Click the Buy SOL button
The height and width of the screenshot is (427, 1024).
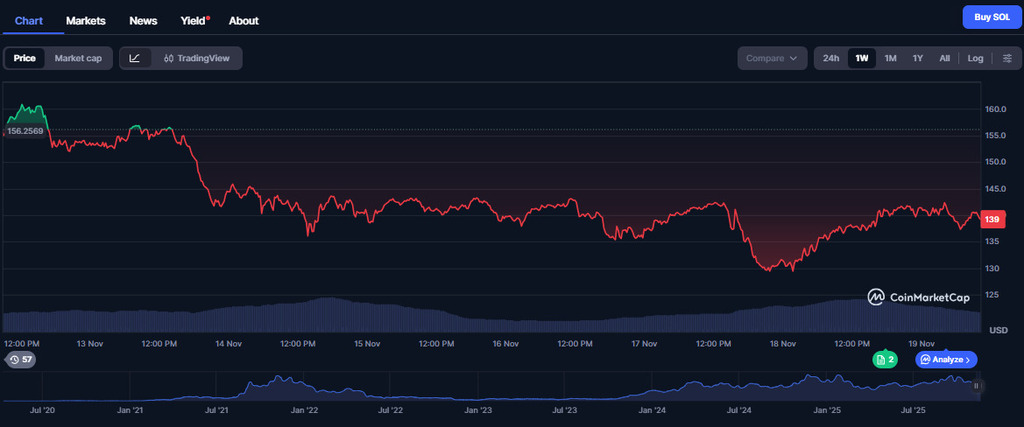point(990,17)
